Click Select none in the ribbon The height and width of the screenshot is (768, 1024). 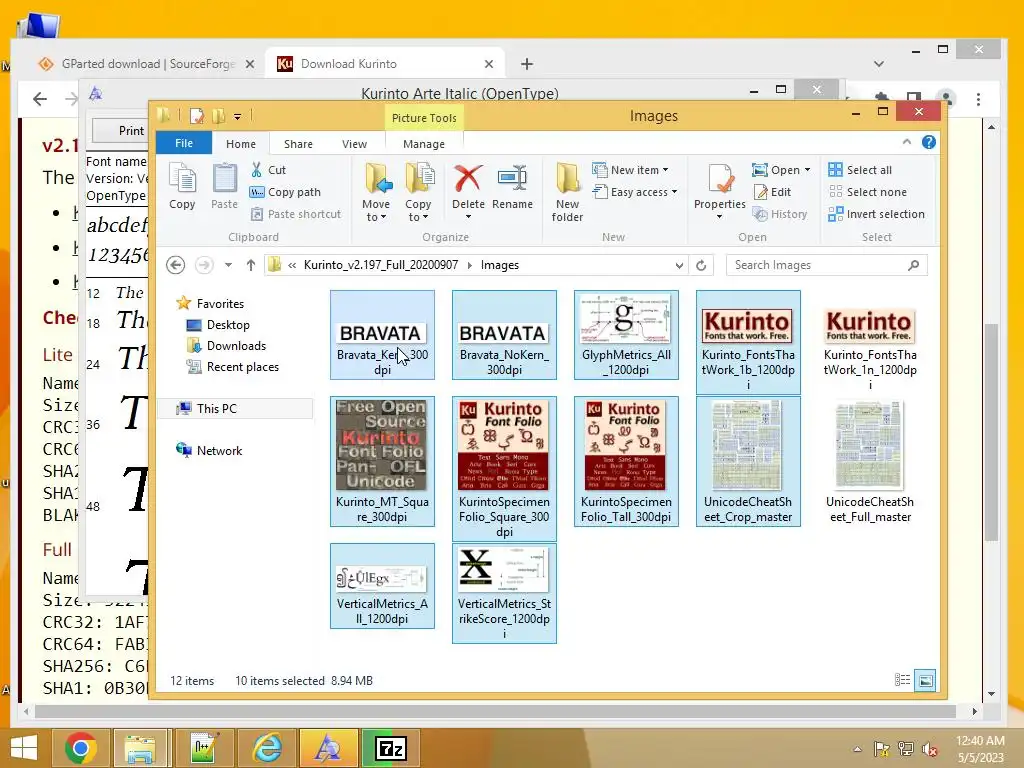pyautogui.click(x=868, y=192)
